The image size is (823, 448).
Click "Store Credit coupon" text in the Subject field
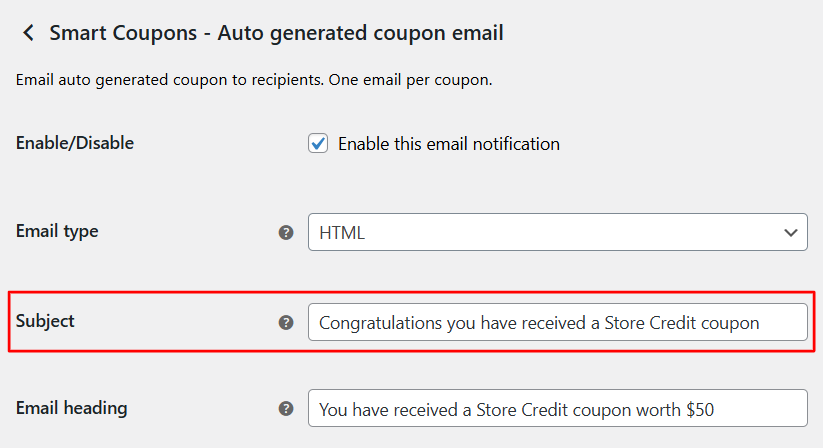point(682,323)
